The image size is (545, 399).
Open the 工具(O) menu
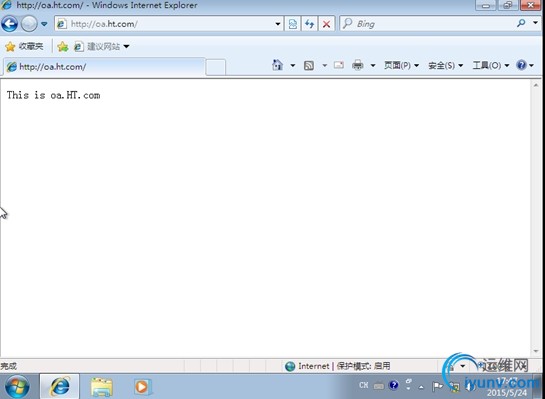click(491, 65)
